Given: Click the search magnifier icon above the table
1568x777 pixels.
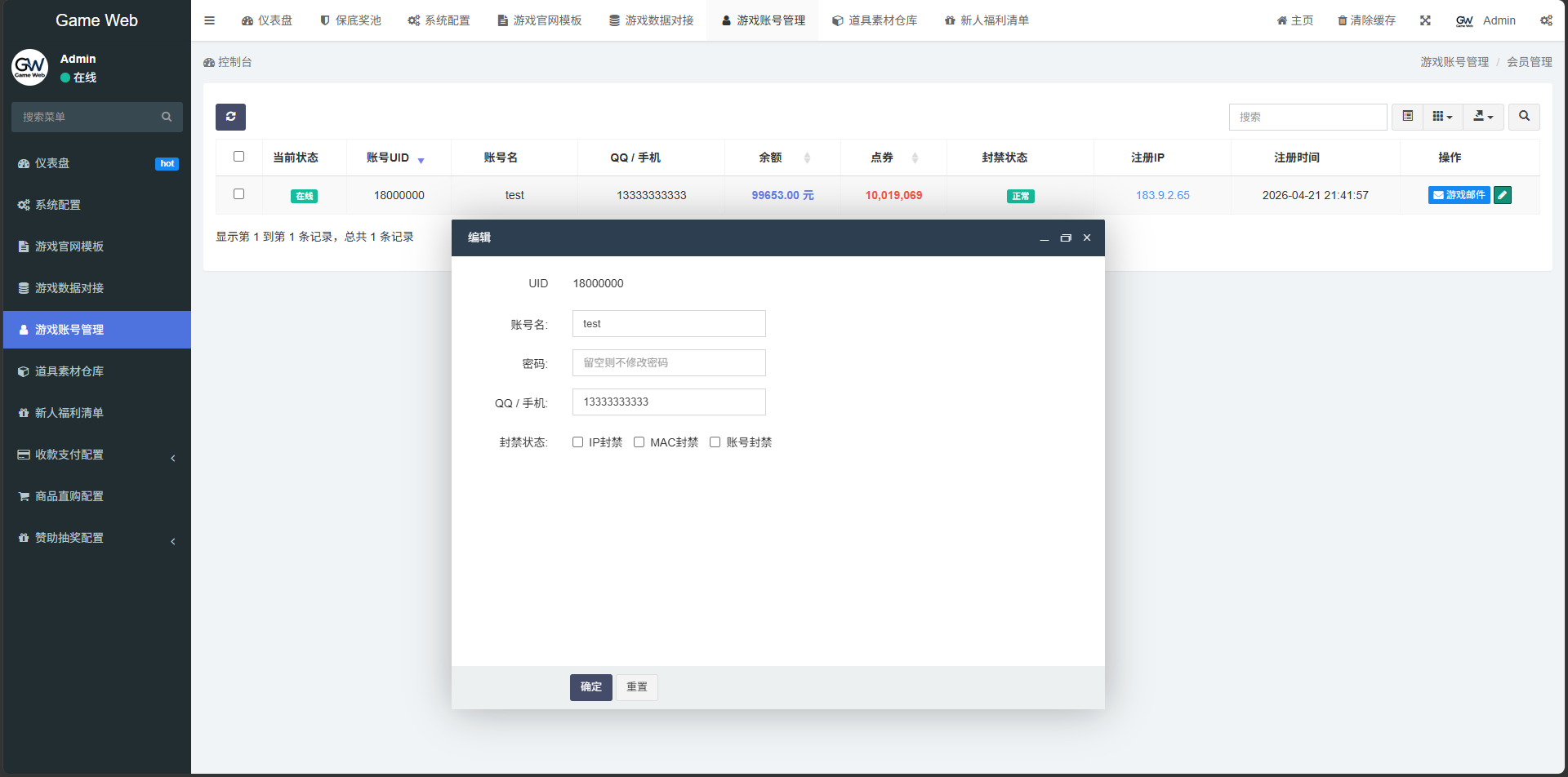Looking at the screenshot, I should coord(1523,117).
